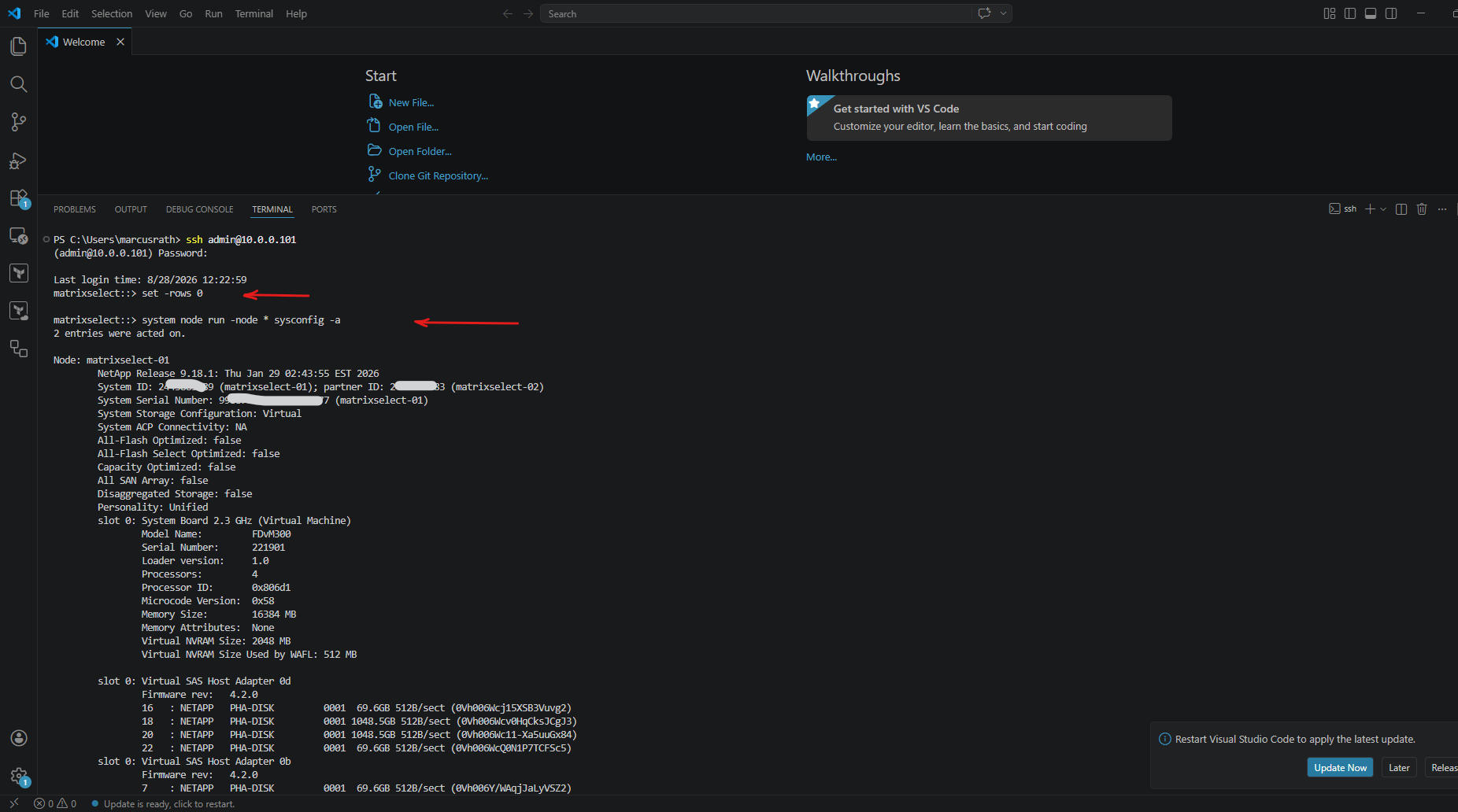Click the title bar Search field
Screen dimensions: 1458x812
tap(756, 13)
